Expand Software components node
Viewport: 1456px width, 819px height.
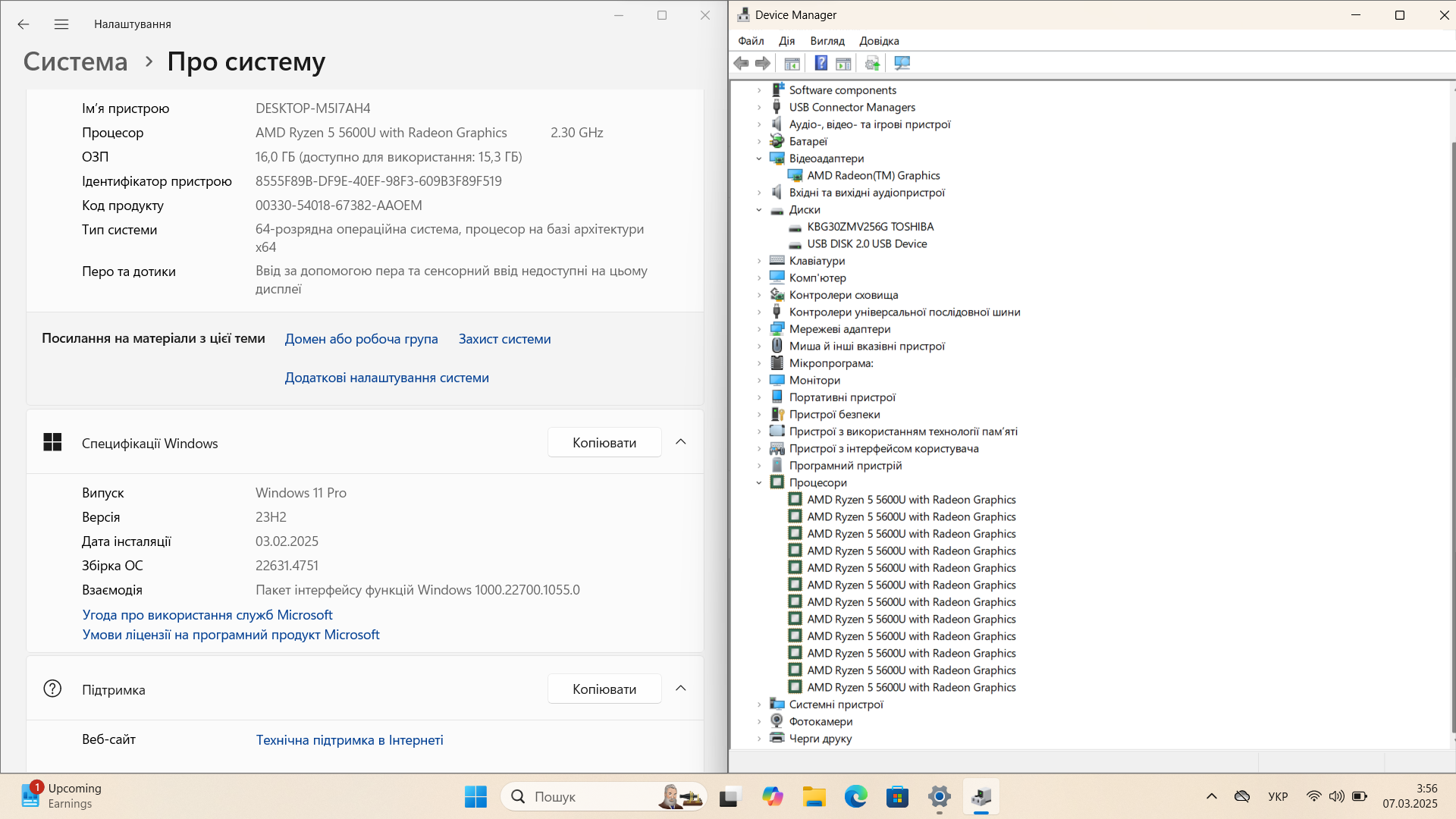coord(759,90)
